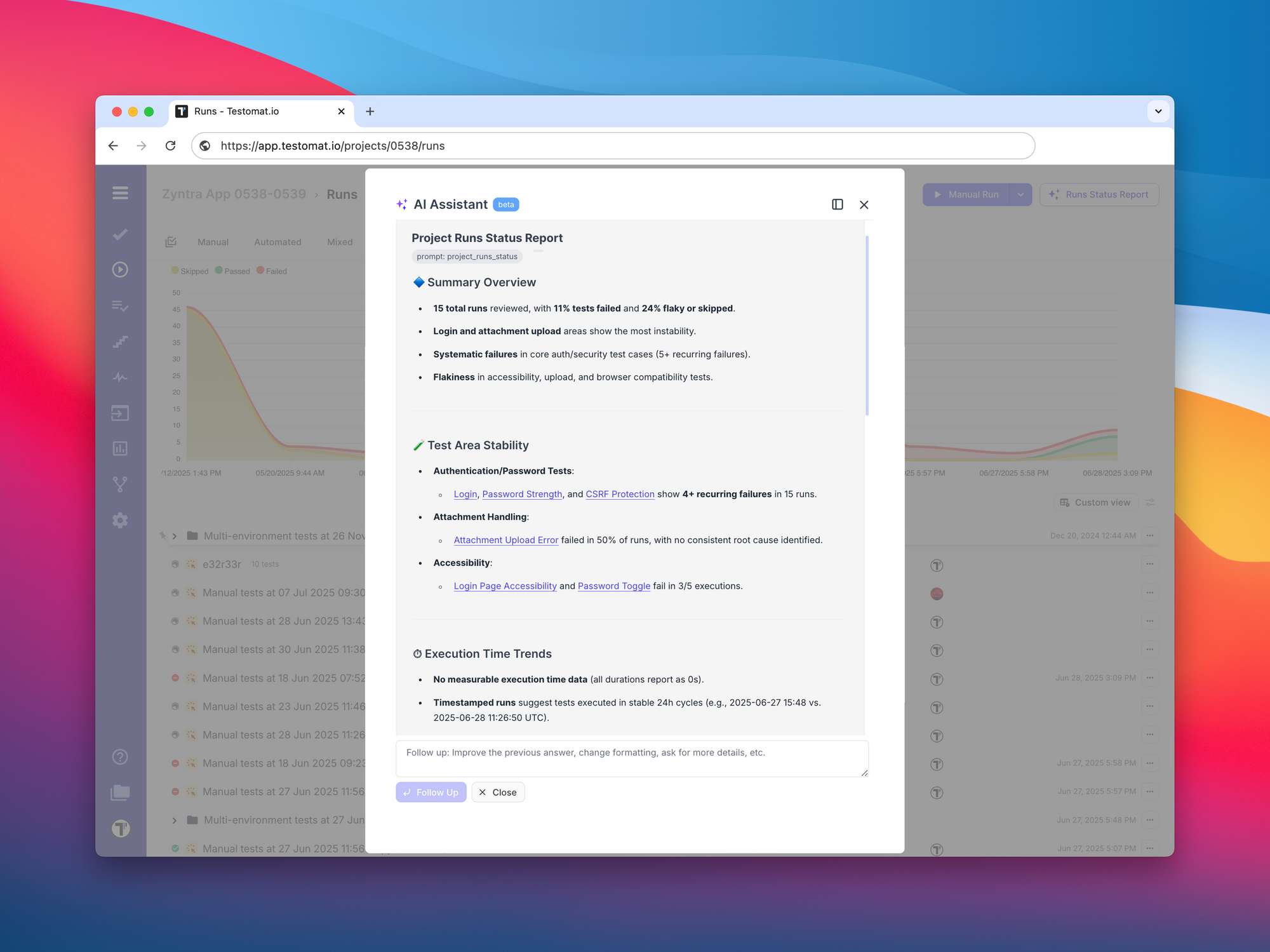Click the Follow up text input field
This screenshot has height=952, width=1270.
click(x=632, y=758)
